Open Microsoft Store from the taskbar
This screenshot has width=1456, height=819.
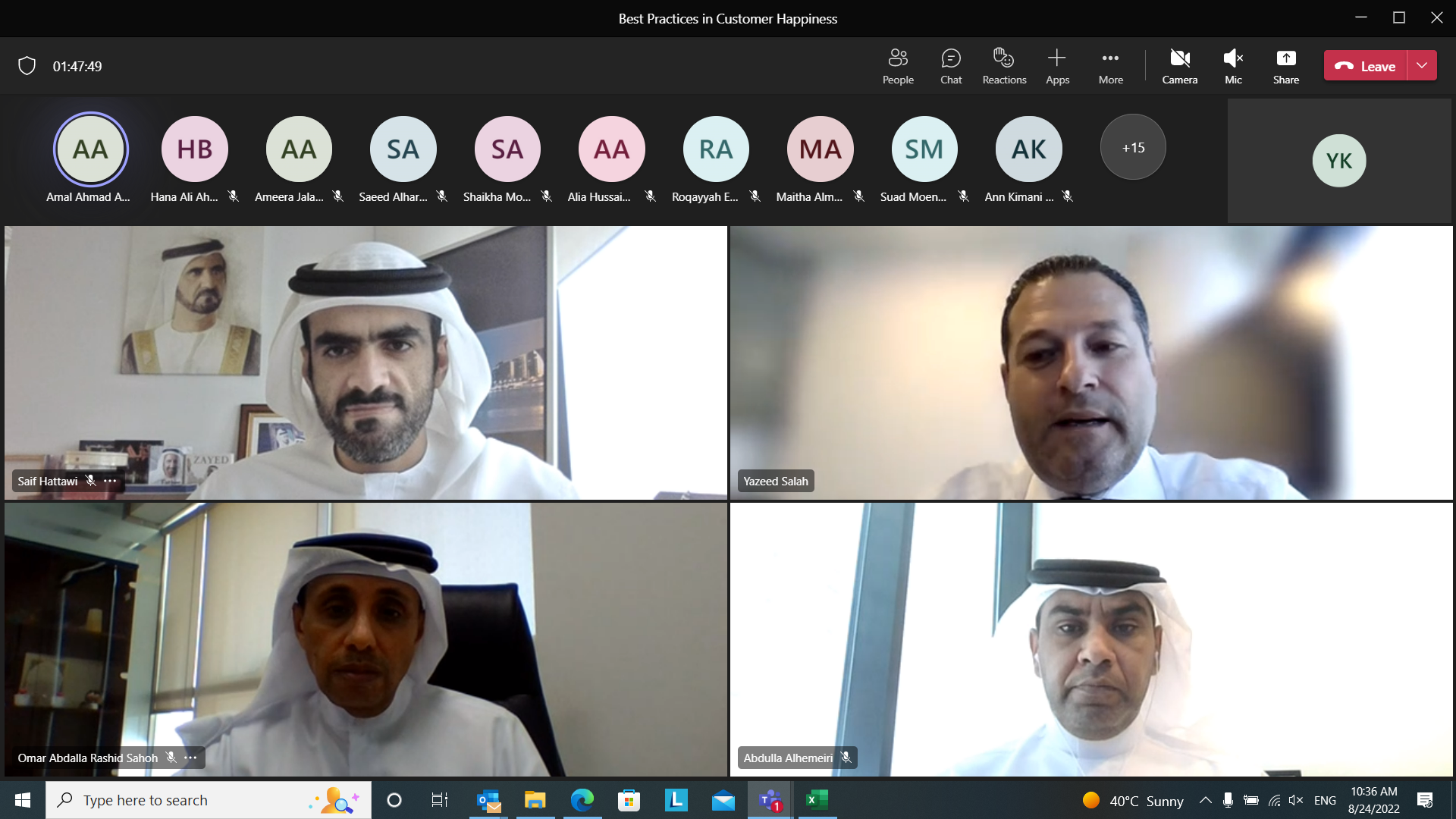tap(629, 800)
